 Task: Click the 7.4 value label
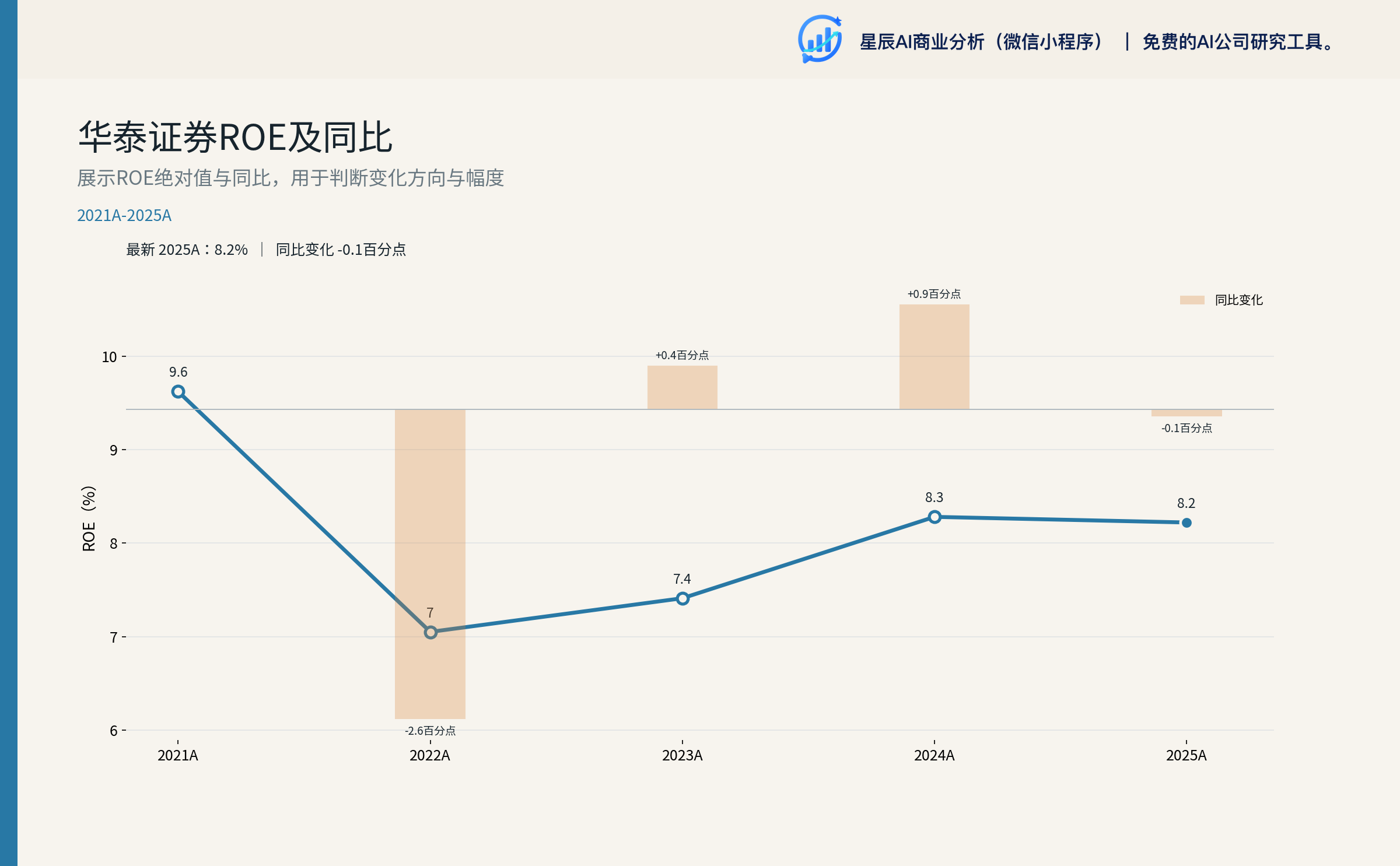(x=682, y=579)
